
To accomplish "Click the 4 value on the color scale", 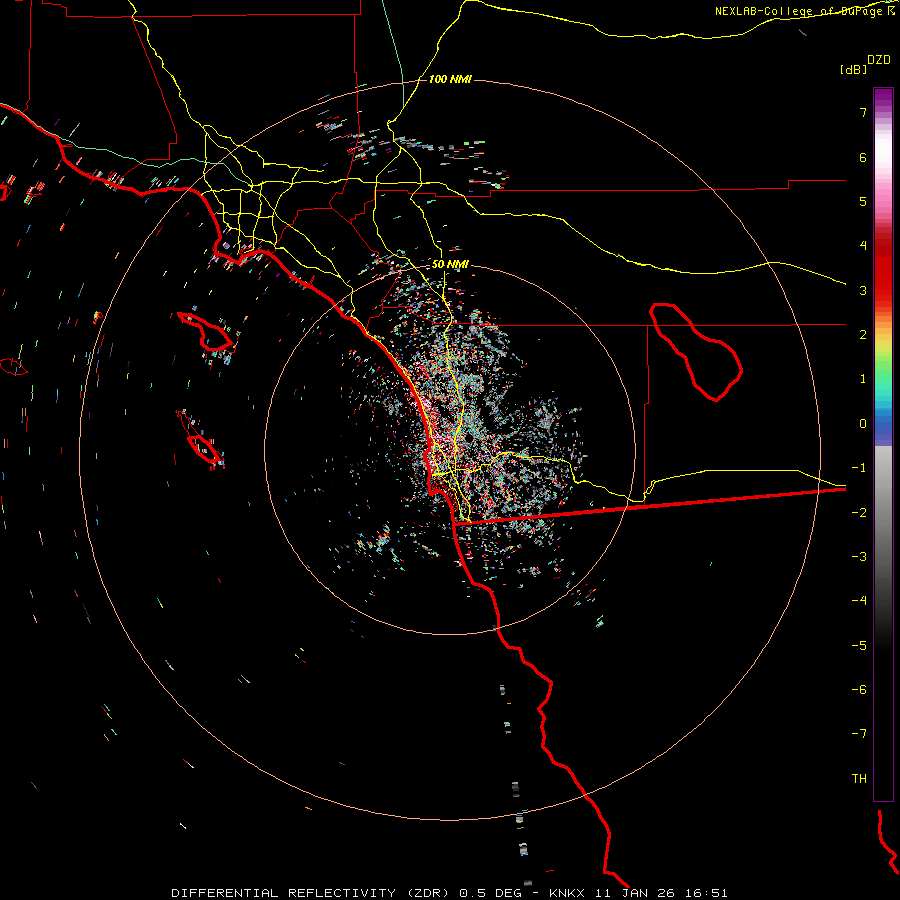I will [x=863, y=246].
